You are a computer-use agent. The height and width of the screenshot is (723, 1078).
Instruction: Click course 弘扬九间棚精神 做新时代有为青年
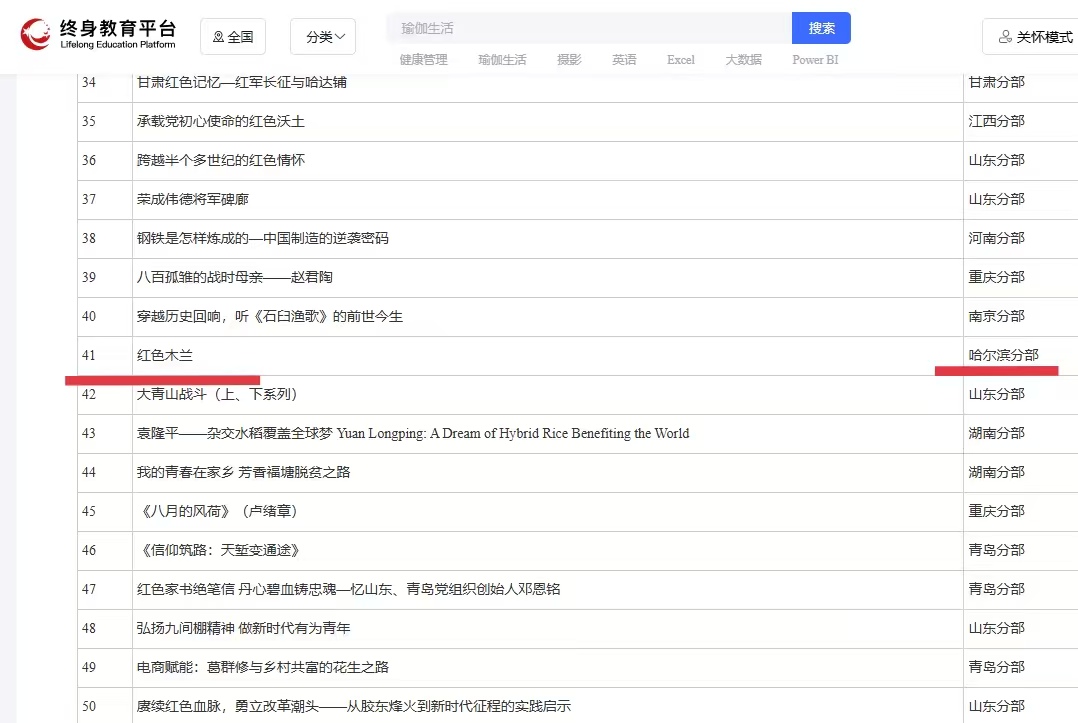[x=243, y=628]
